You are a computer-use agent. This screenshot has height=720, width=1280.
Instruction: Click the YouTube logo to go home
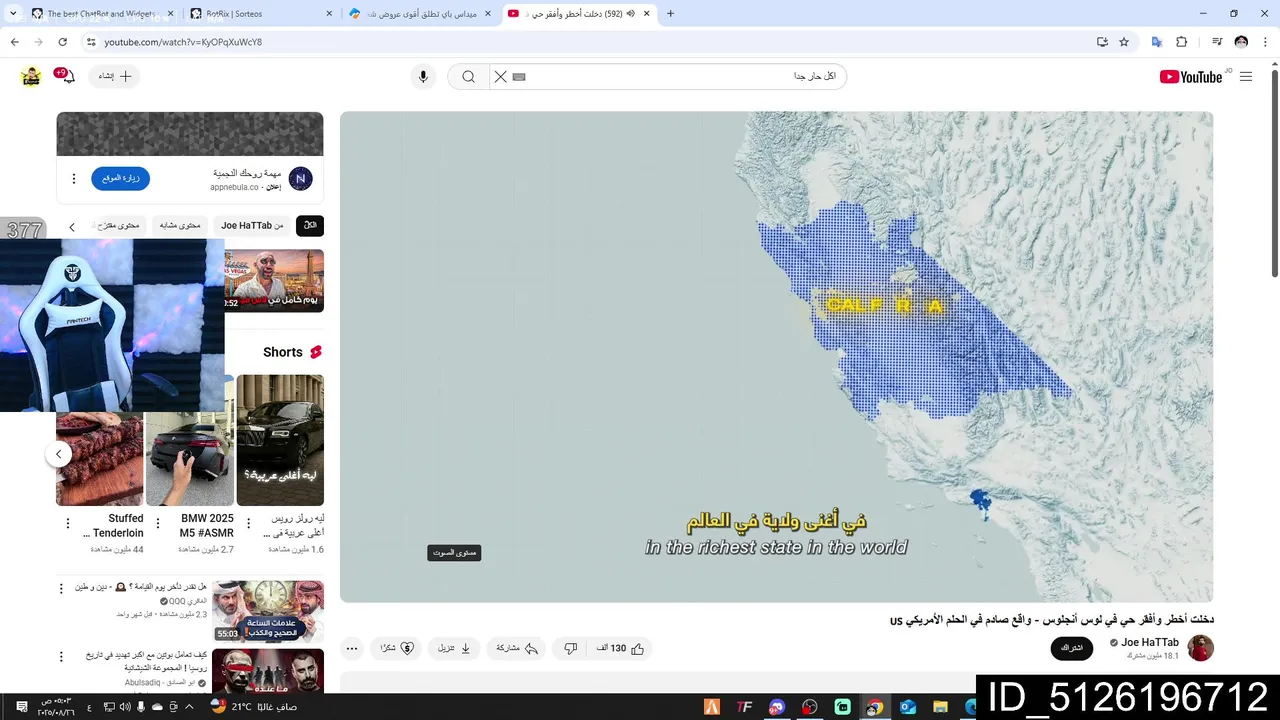coord(1191,77)
